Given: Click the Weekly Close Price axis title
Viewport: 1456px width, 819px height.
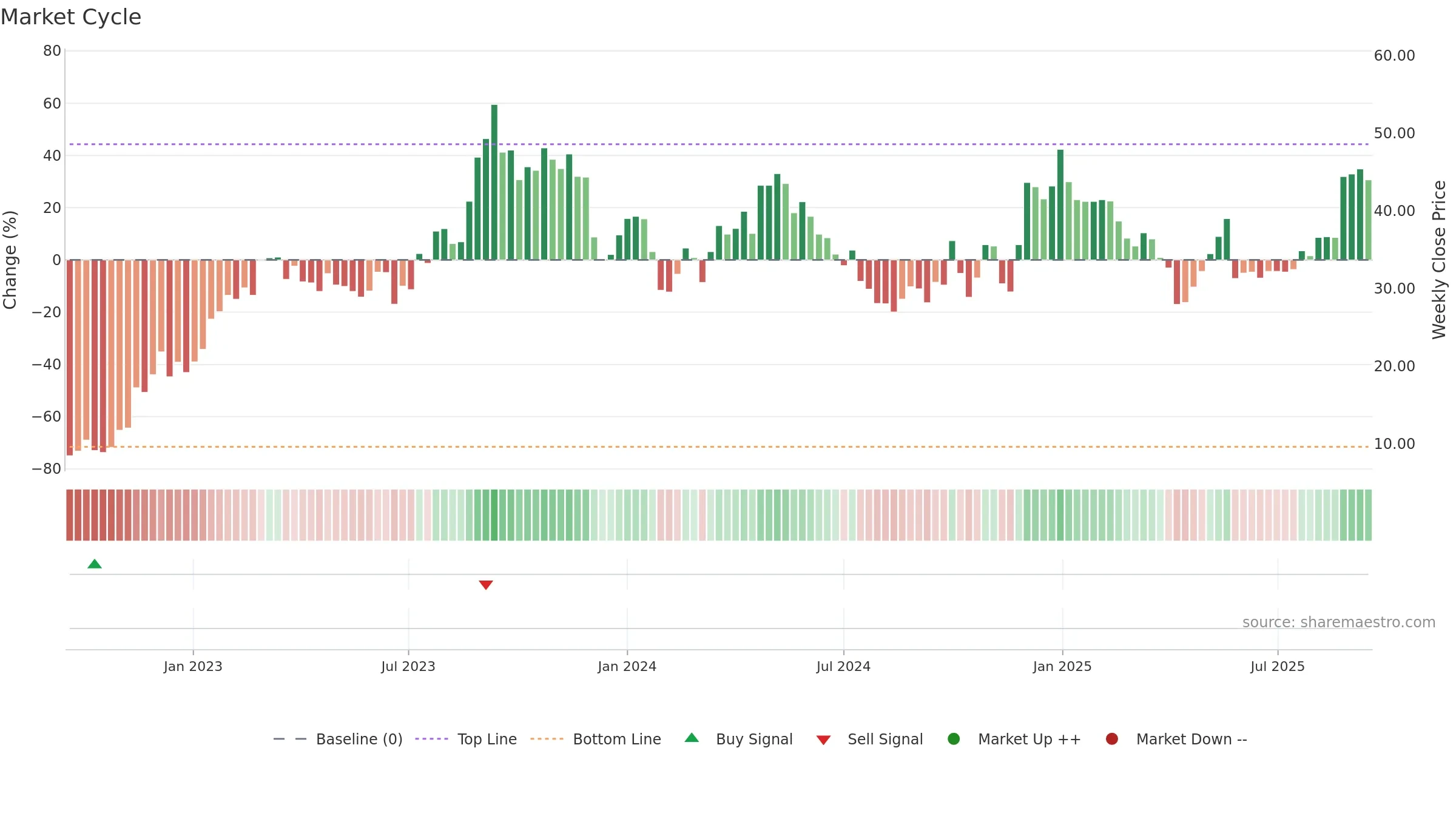Looking at the screenshot, I should click(1440, 260).
